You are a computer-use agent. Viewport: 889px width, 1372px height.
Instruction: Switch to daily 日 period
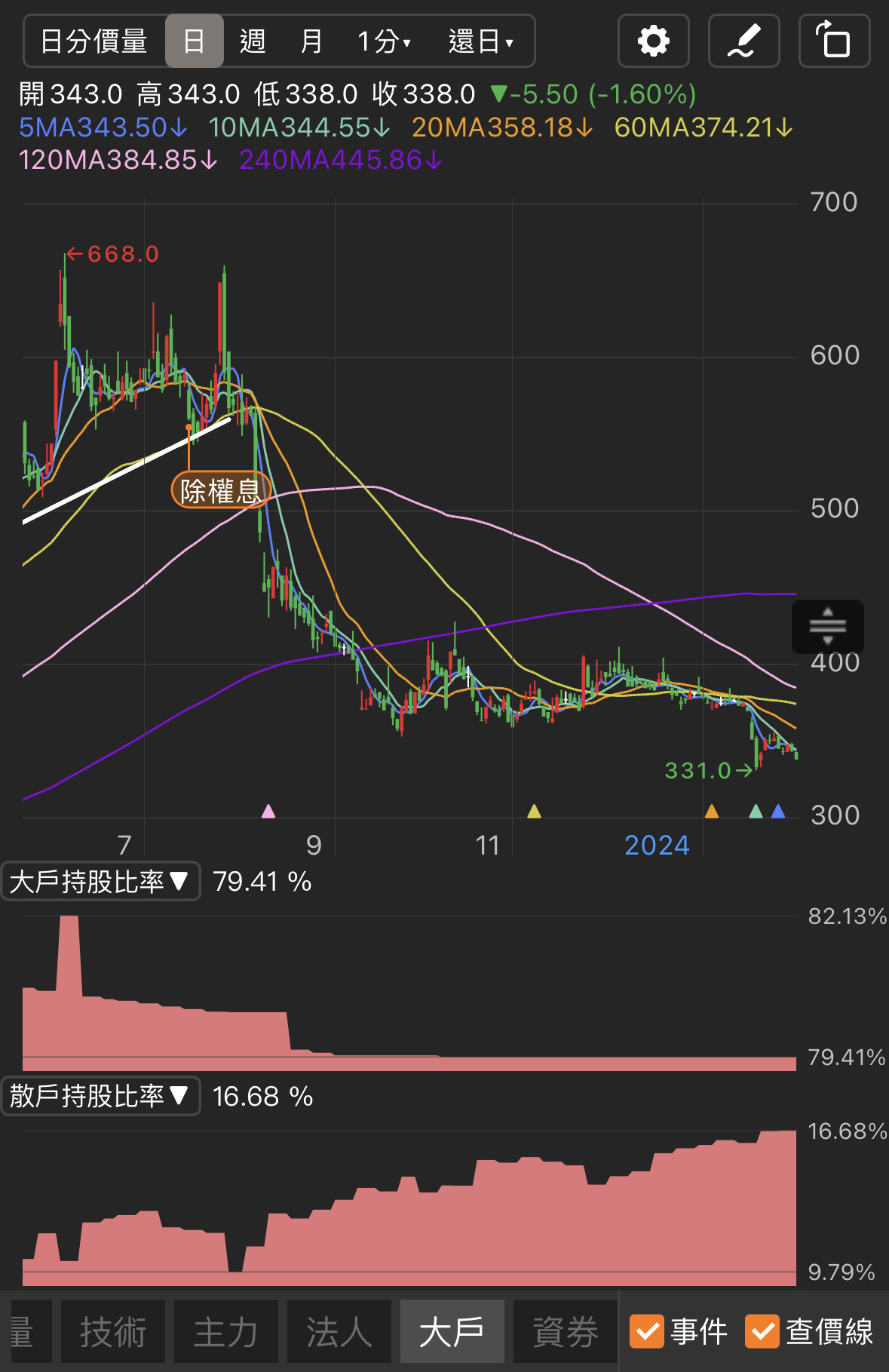click(x=194, y=41)
